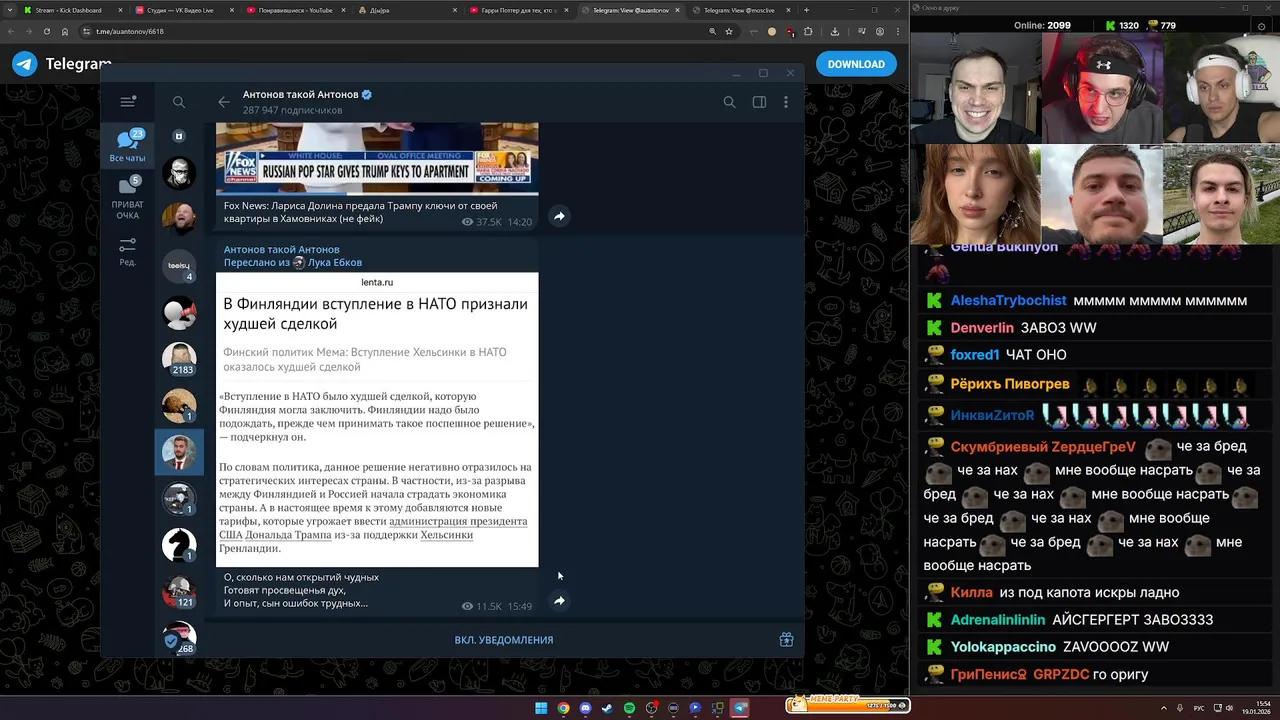Open OBS Studio from the taskbar
The height and width of the screenshot is (720, 1280).
[x=651, y=708]
